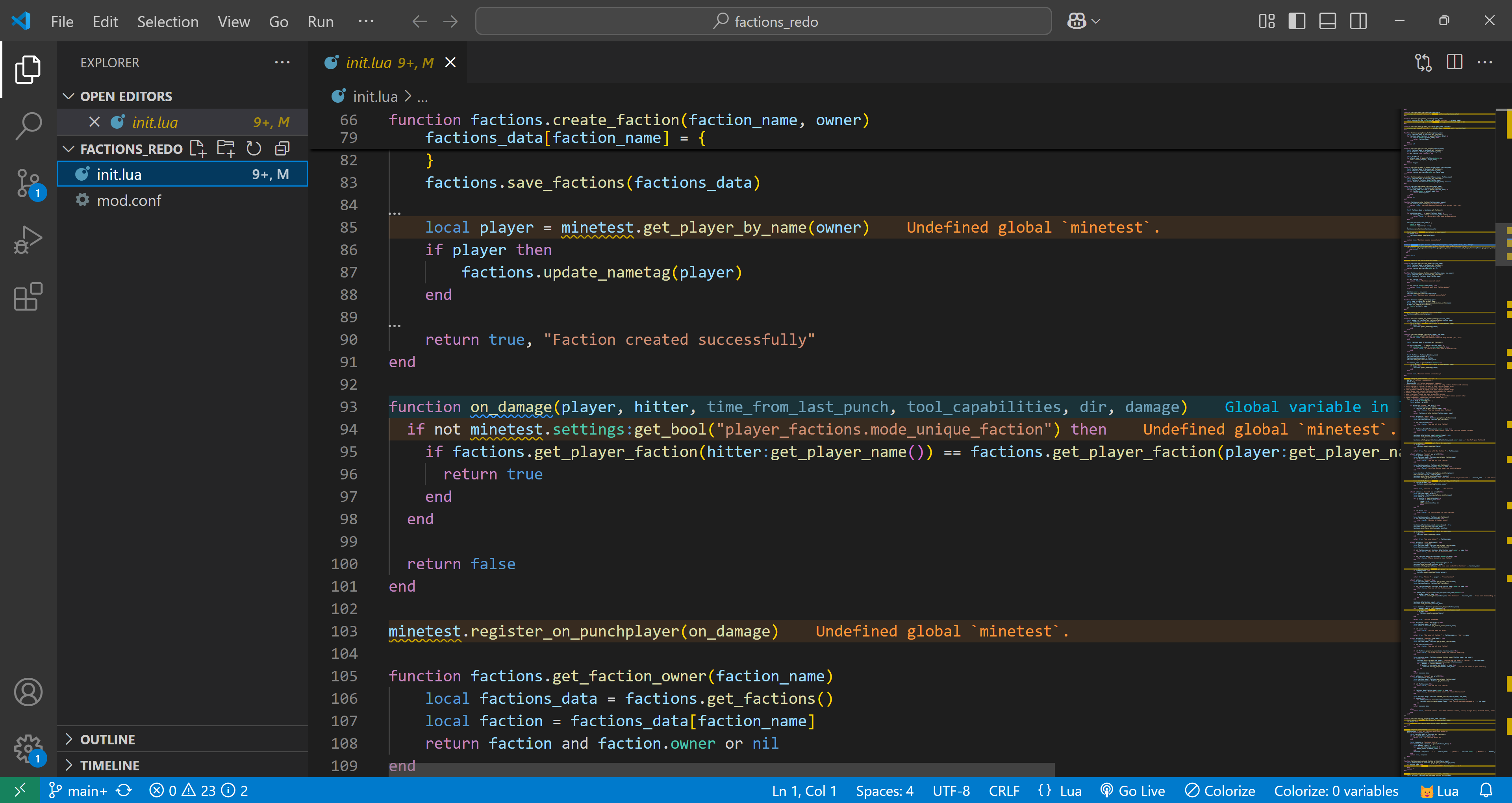Click the New Folder icon in explorer
The width and height of the screenshot is (1512, 803).
pos(225,148)
